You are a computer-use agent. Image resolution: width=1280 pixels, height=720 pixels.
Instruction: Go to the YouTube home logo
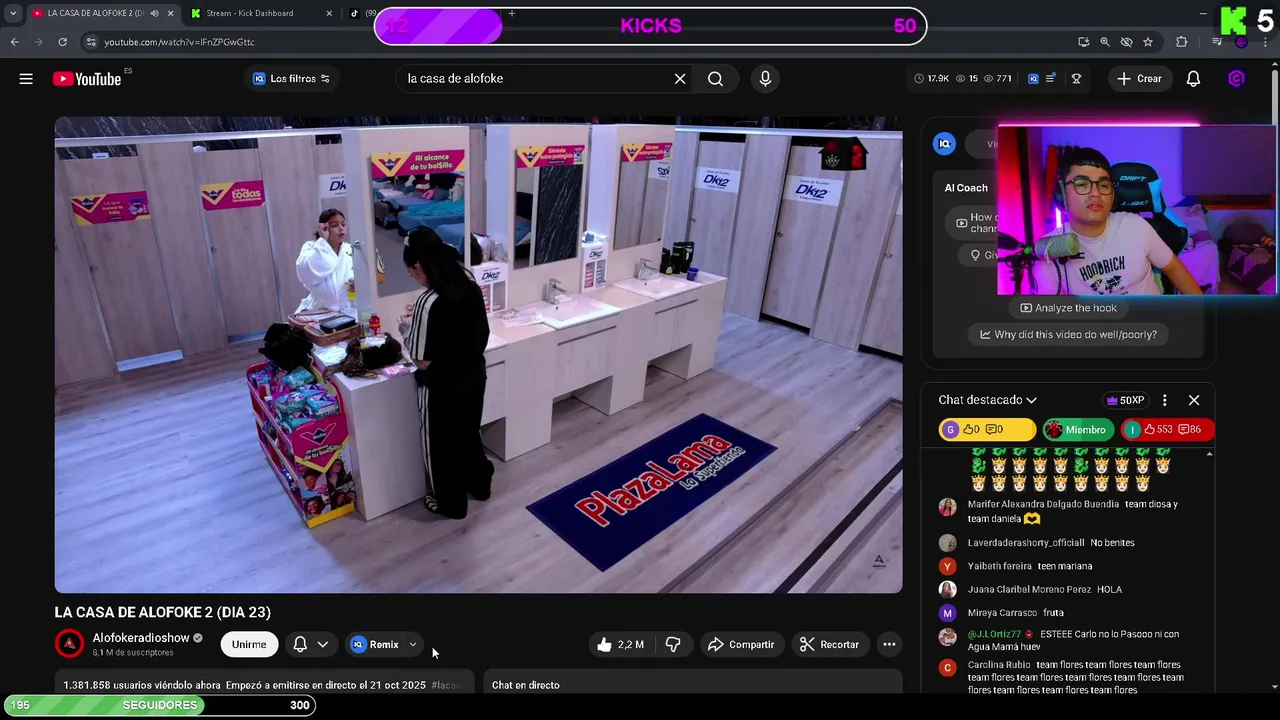tap(87, 79)
